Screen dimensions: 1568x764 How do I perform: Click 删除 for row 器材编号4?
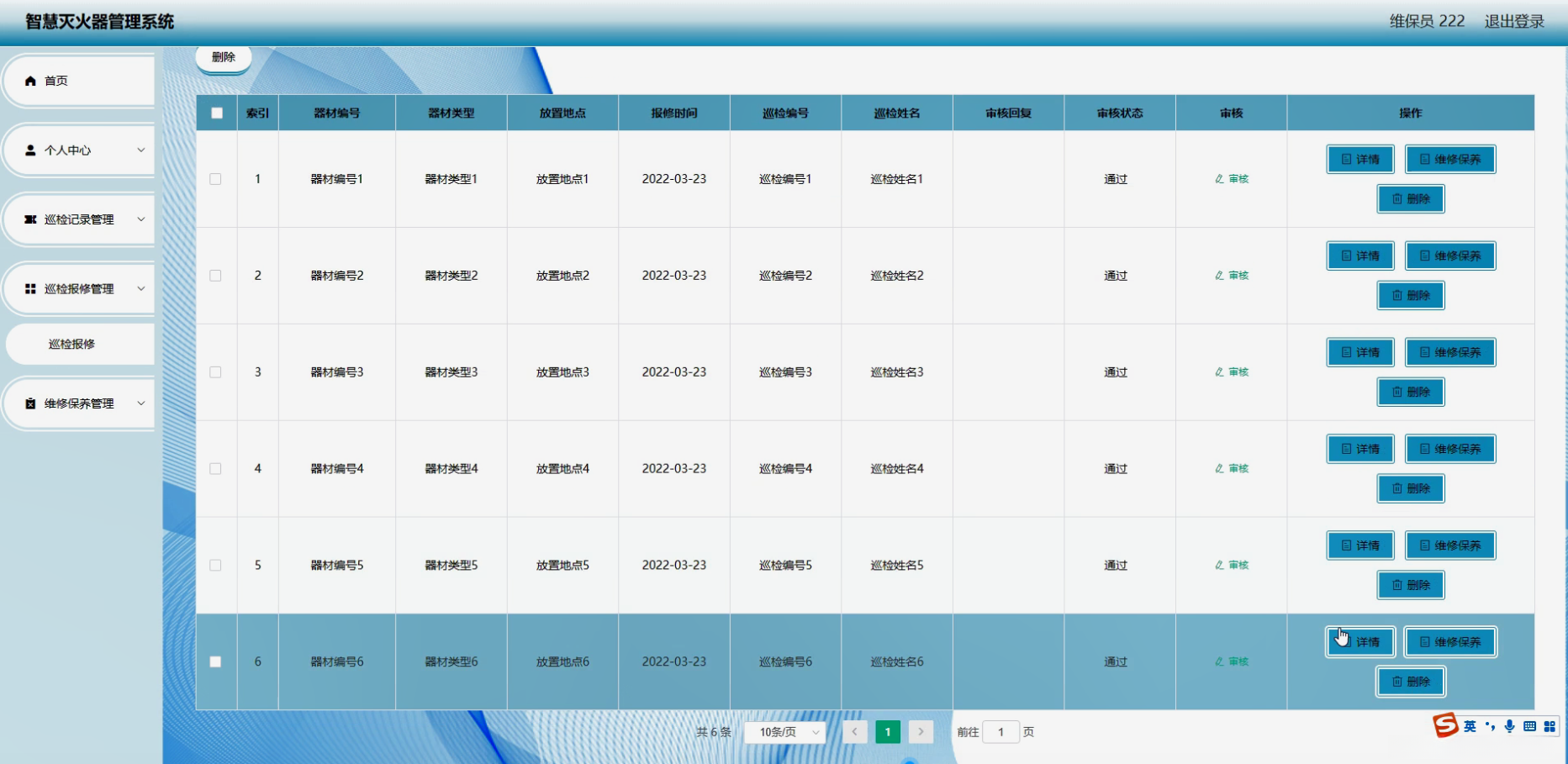(1411, 489)
